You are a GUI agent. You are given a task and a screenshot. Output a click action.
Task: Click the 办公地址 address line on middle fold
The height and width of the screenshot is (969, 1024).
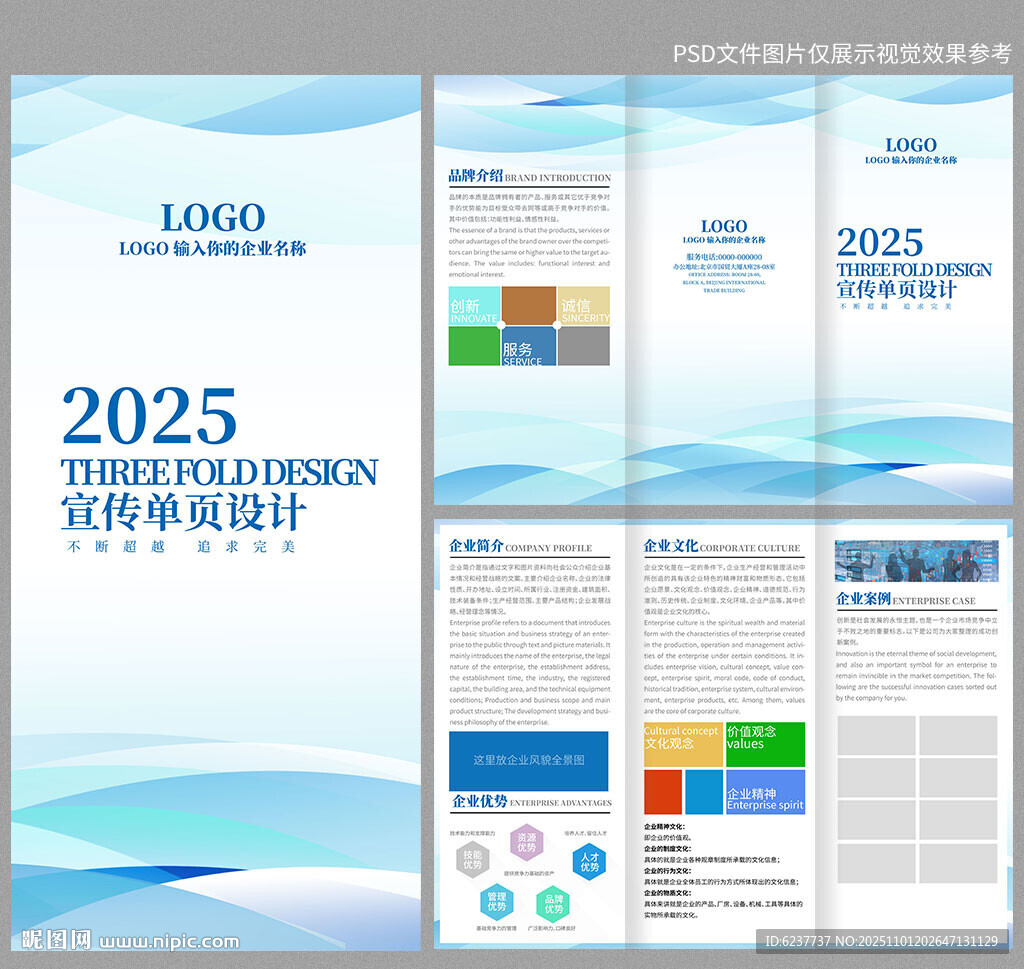724,267
